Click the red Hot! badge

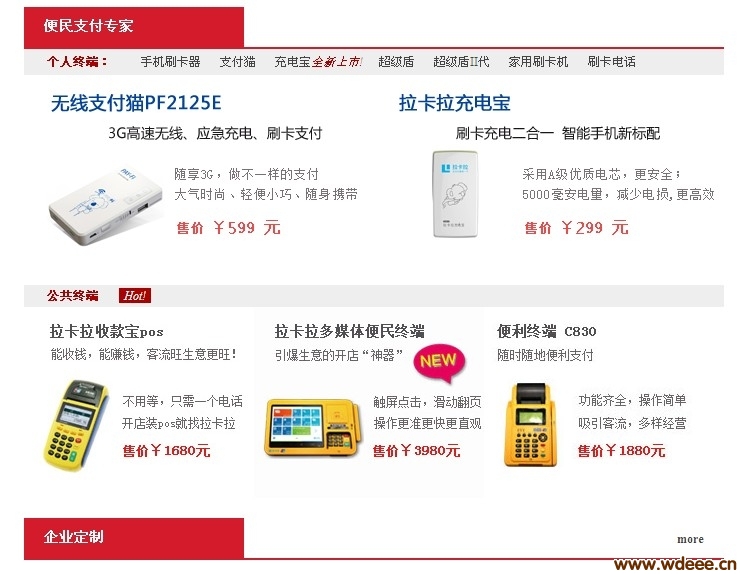point(135,296)
